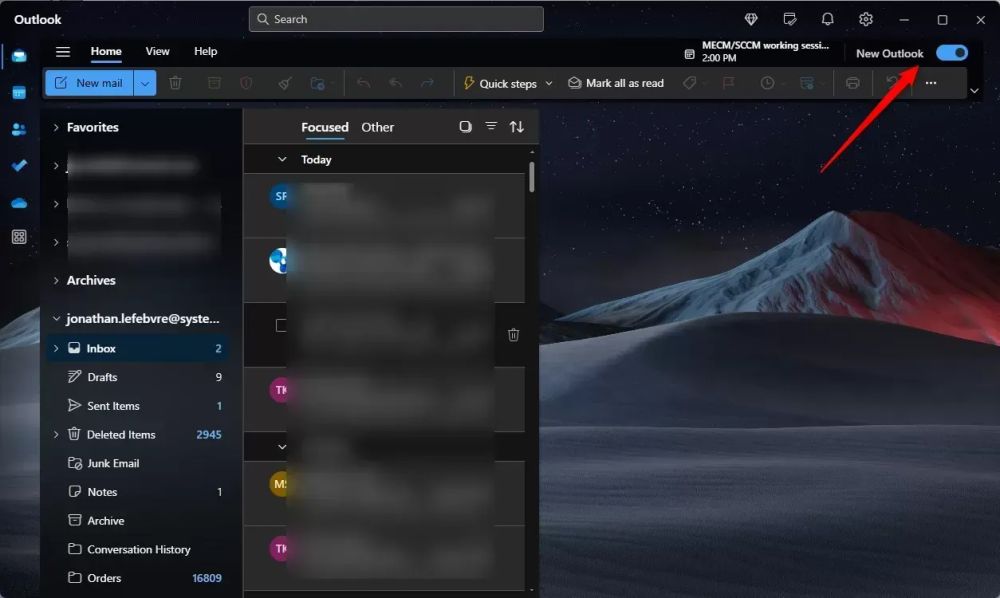Click the Print icon in the toolbar
This screenshot has width=1000, height=598.
(x=852, y=83)
